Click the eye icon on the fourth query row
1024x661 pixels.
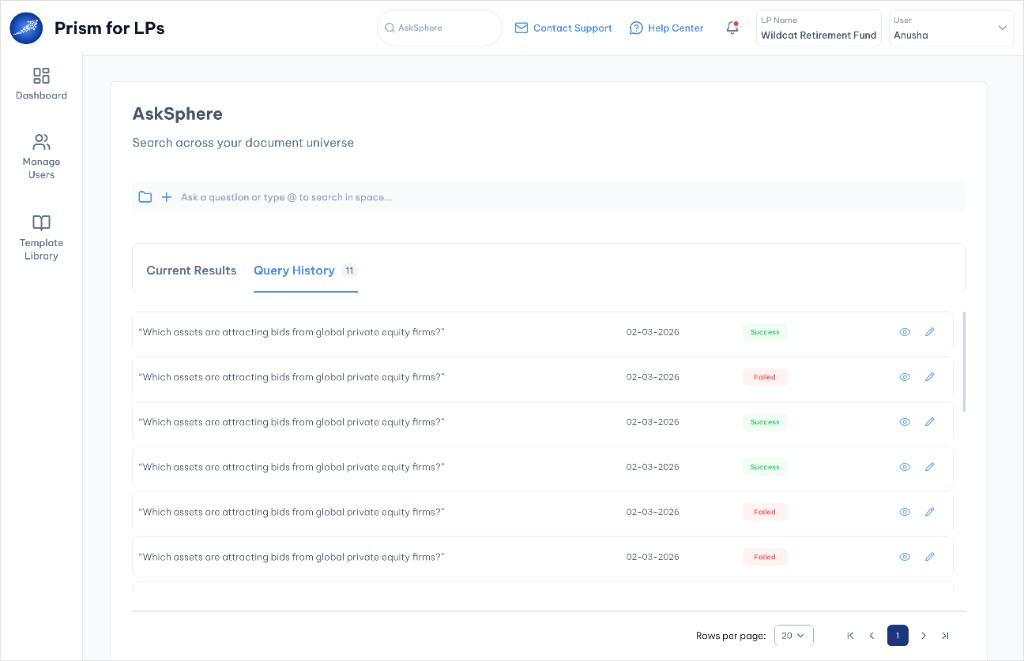click(x=904, y=467)
